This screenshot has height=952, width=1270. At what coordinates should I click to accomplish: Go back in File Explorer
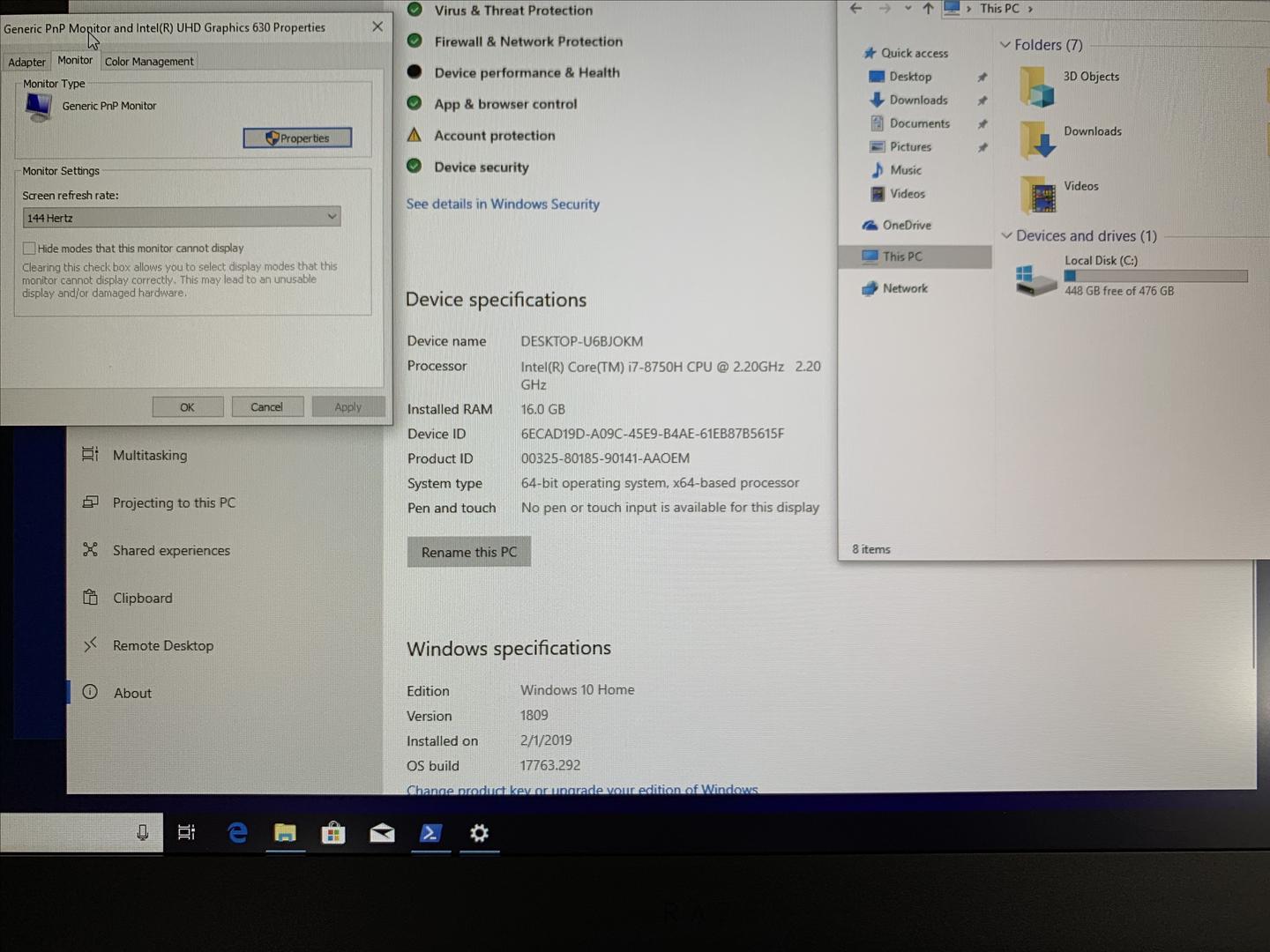tap(855, 9)
